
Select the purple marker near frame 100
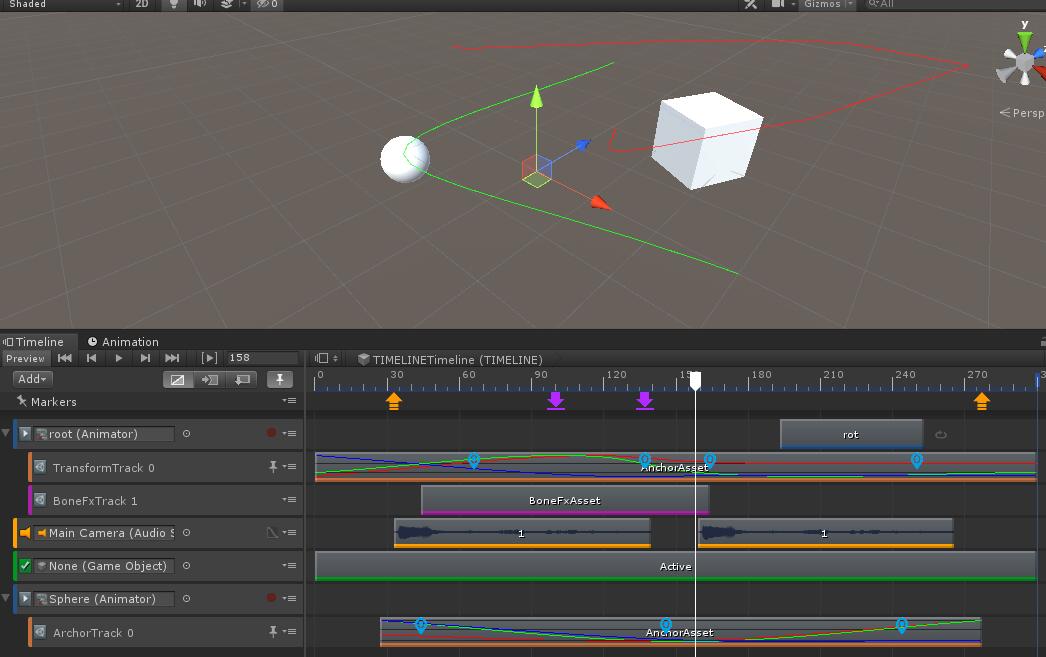pyautogui.click(x=556, y=400)
